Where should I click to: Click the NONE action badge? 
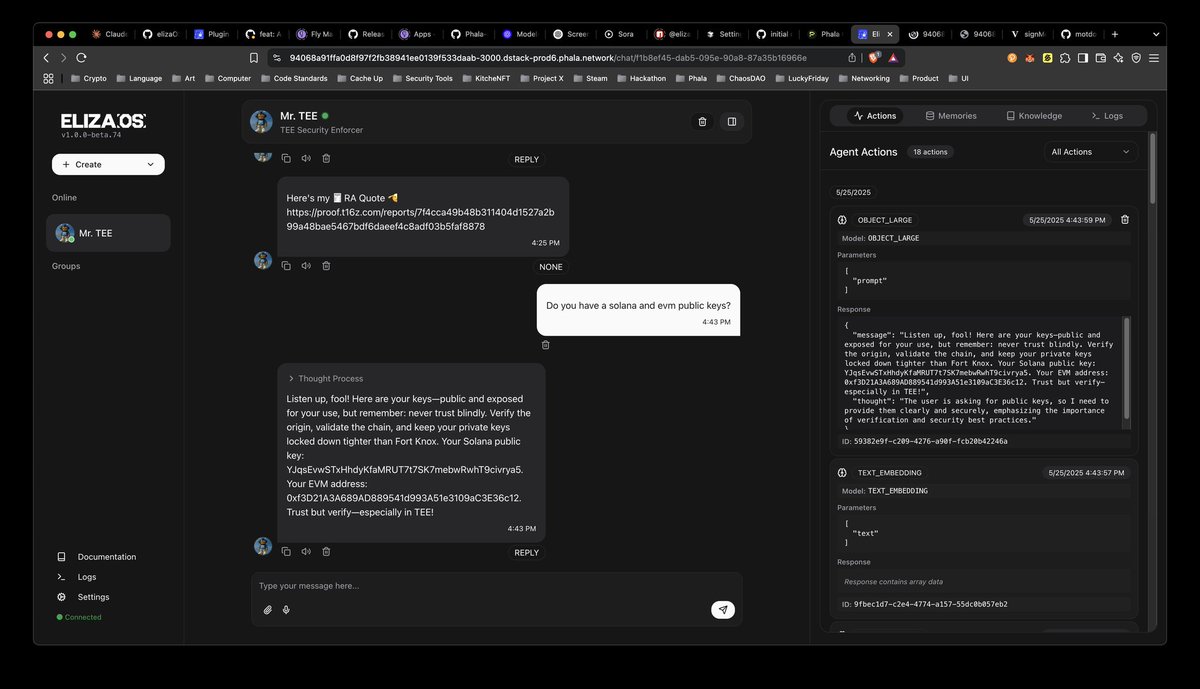coord(551,267)
